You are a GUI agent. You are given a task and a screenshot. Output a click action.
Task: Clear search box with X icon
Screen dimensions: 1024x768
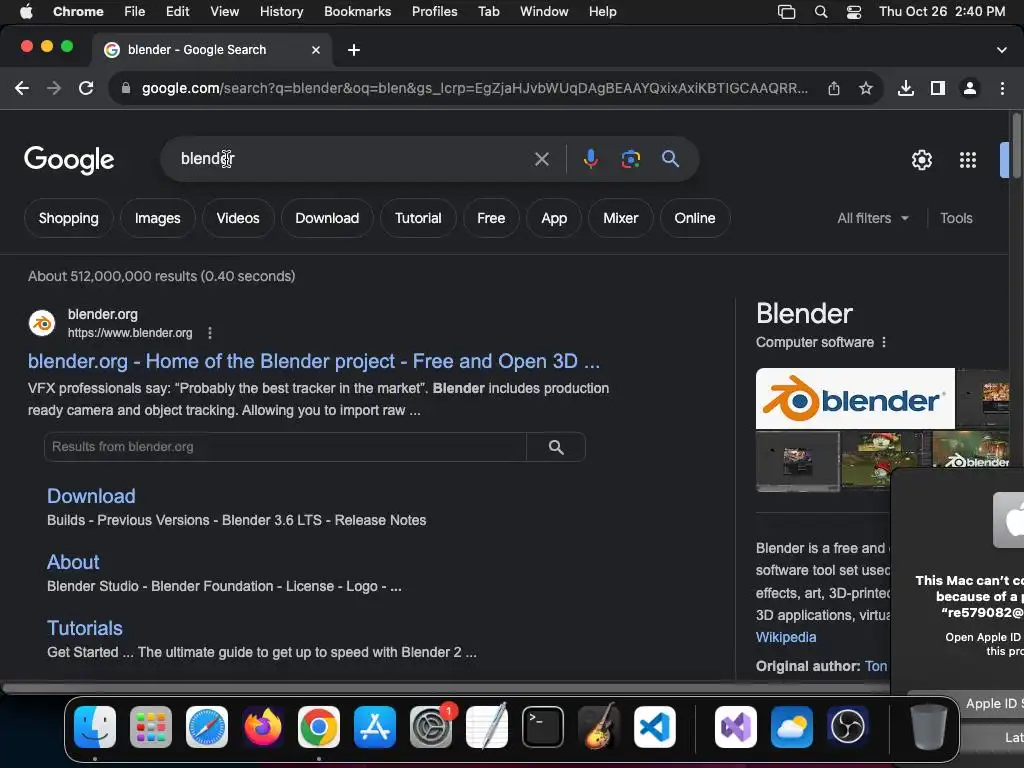point(541,159)
